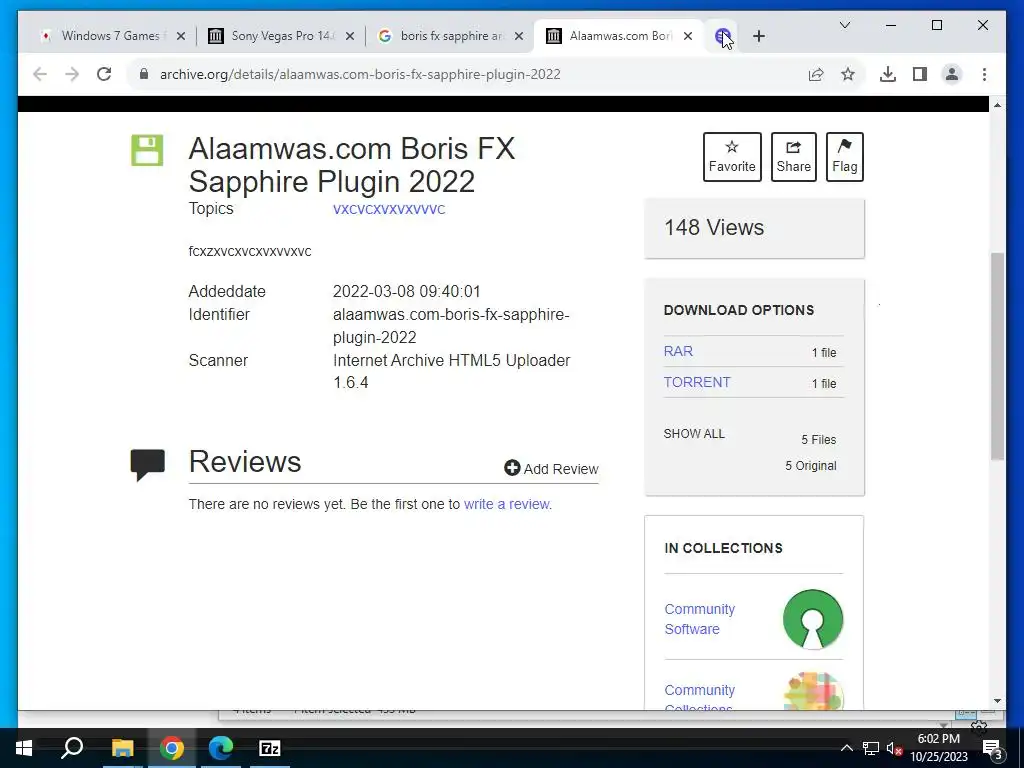Show hidden system tray icons

[846, 748]
